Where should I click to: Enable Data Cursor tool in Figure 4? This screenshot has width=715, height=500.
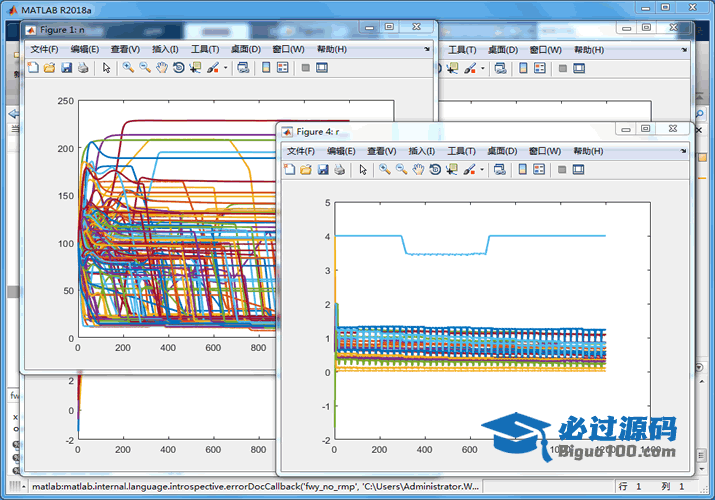coord(452,170)
